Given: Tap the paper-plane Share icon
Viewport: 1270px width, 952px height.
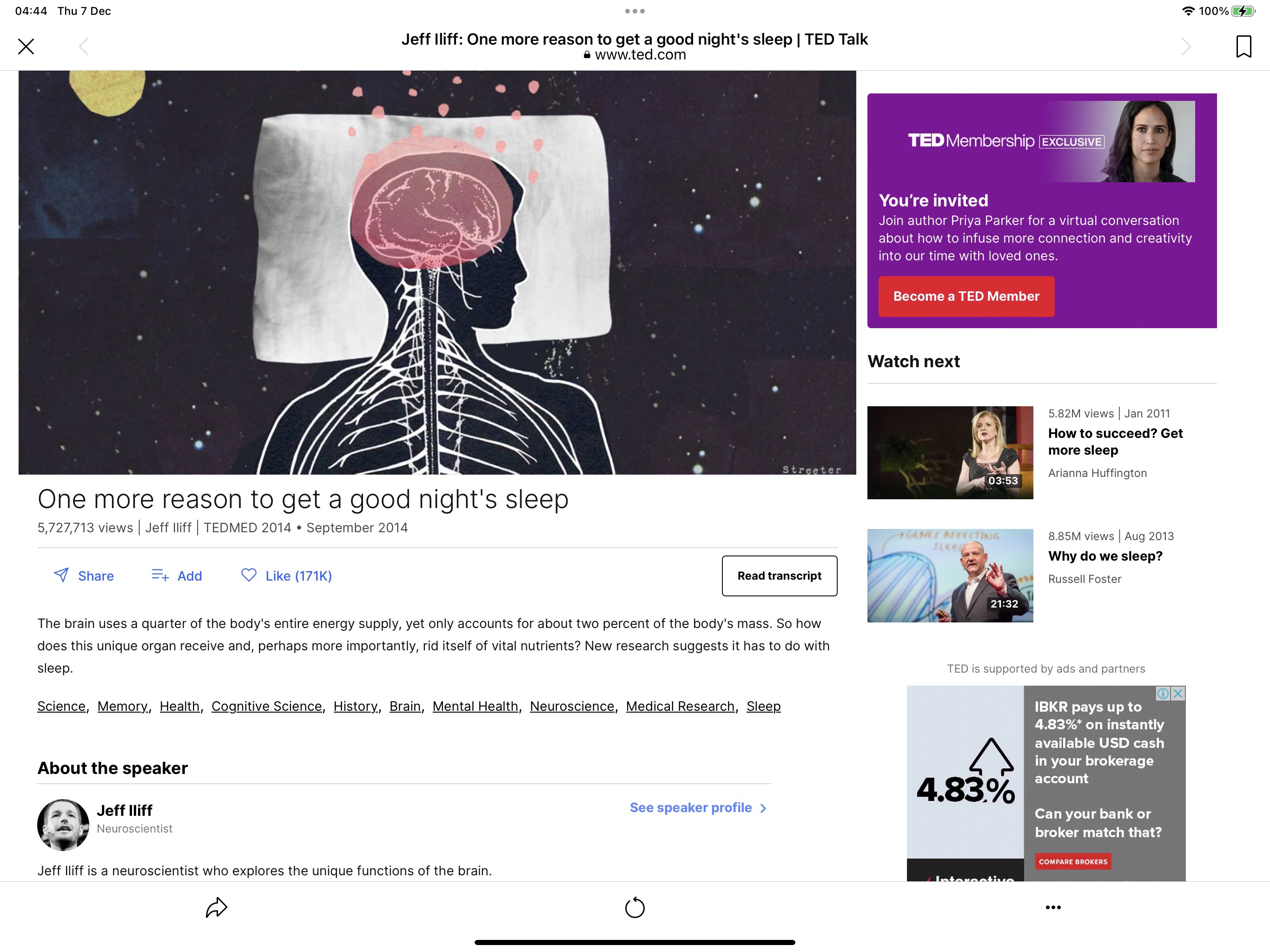Looking at the screenshot, I should coord(61,575).
